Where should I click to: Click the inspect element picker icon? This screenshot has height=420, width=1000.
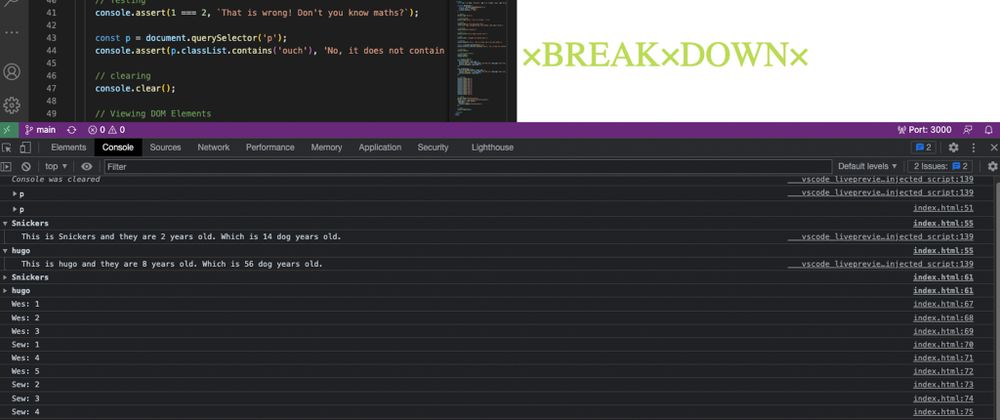pos(8,147)
